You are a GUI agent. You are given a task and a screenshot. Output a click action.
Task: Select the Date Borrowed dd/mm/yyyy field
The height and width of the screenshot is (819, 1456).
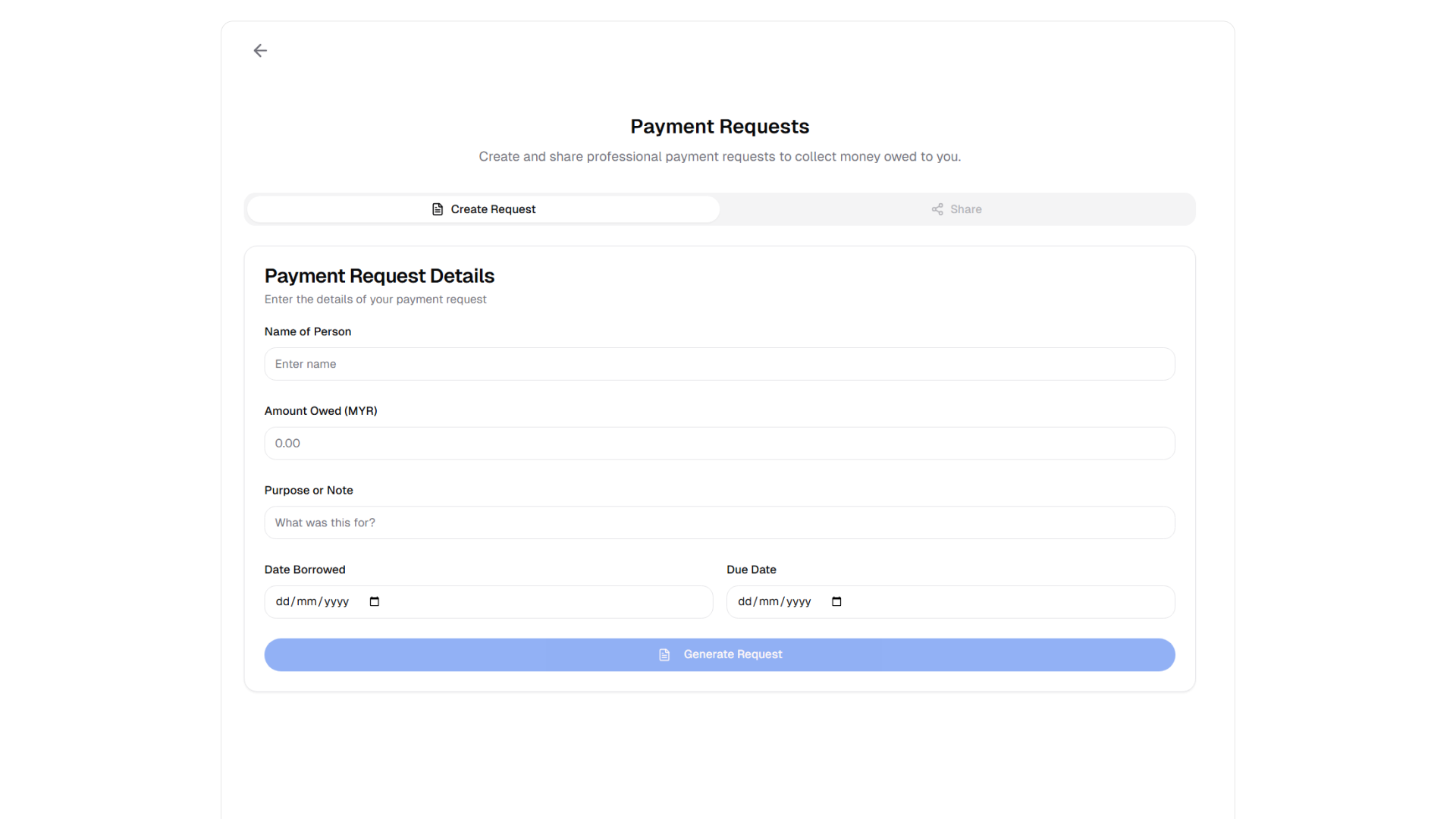(488, 601)
